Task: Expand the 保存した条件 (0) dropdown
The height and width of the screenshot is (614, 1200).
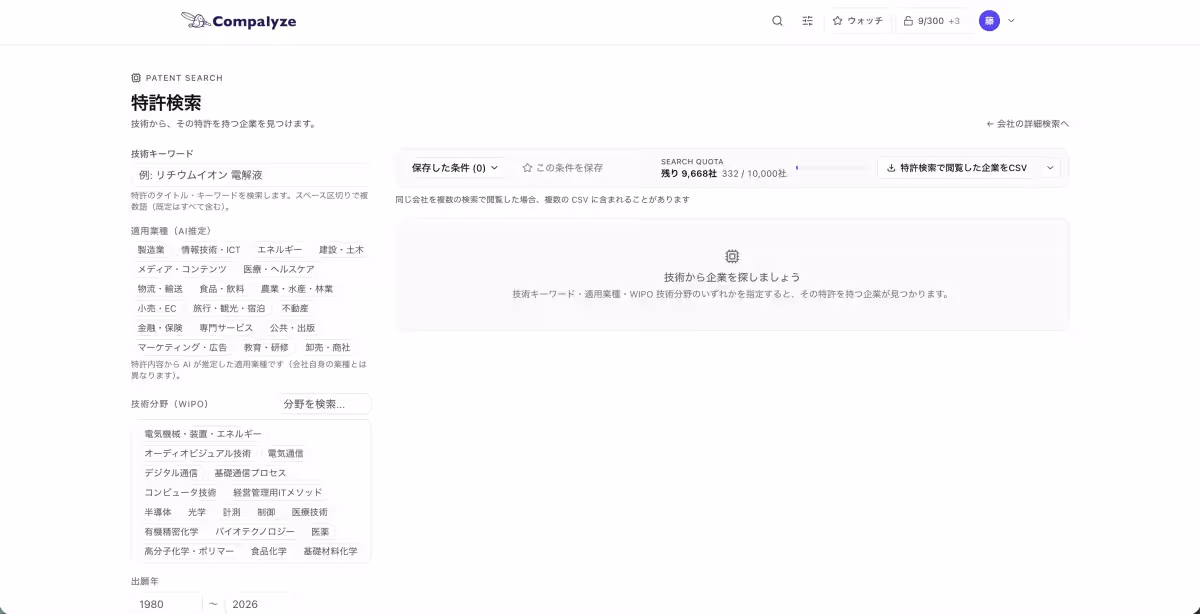Action: pyautogui.click(x=455, y=168)
